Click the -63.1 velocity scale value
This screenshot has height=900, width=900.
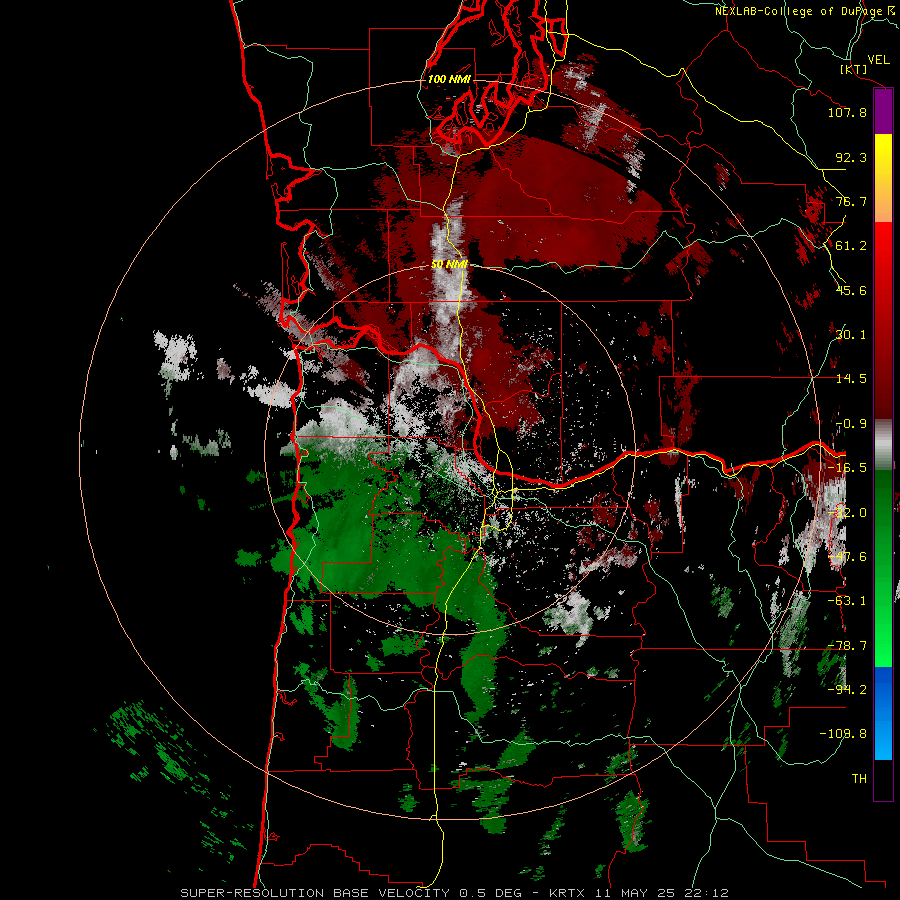[847, 601]
